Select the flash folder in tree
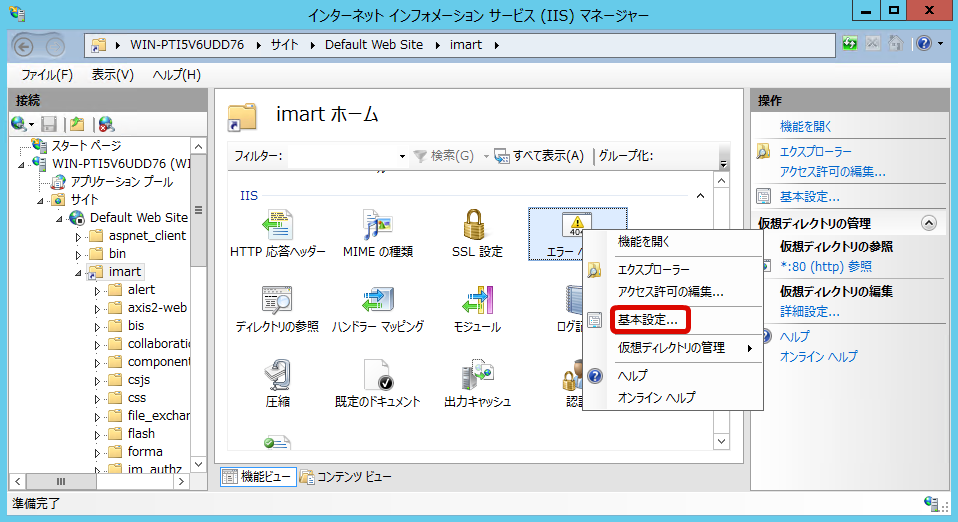The height and width of the screenshot is (522, 958). [141, 433]
